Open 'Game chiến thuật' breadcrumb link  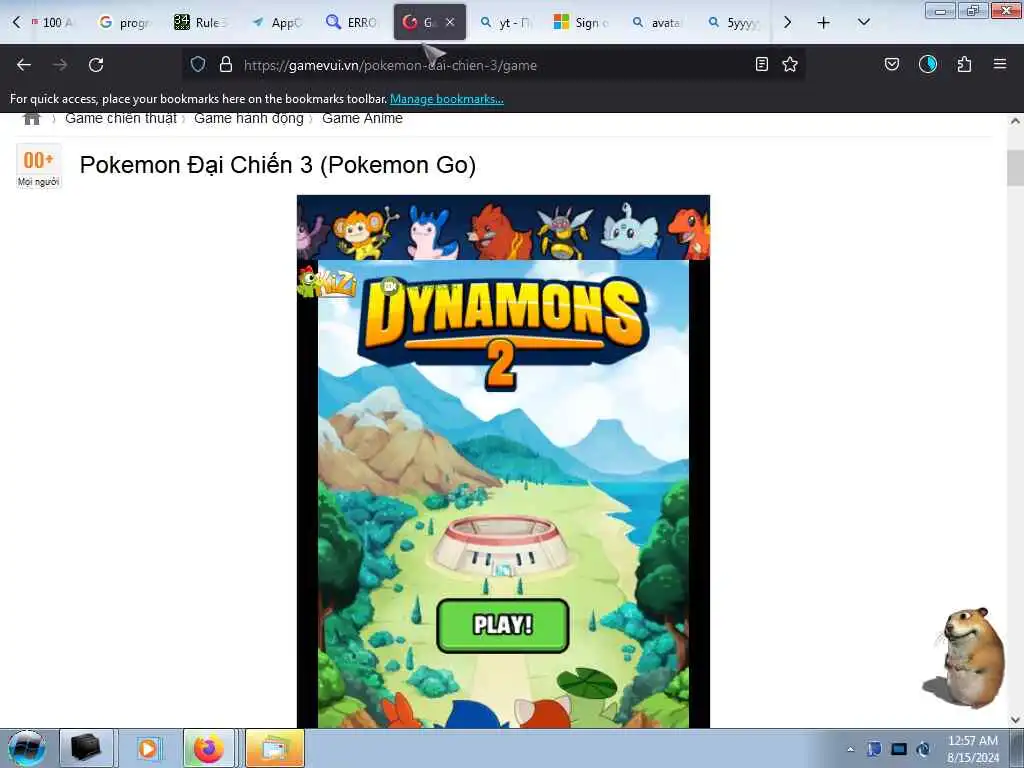pos(121,118)
